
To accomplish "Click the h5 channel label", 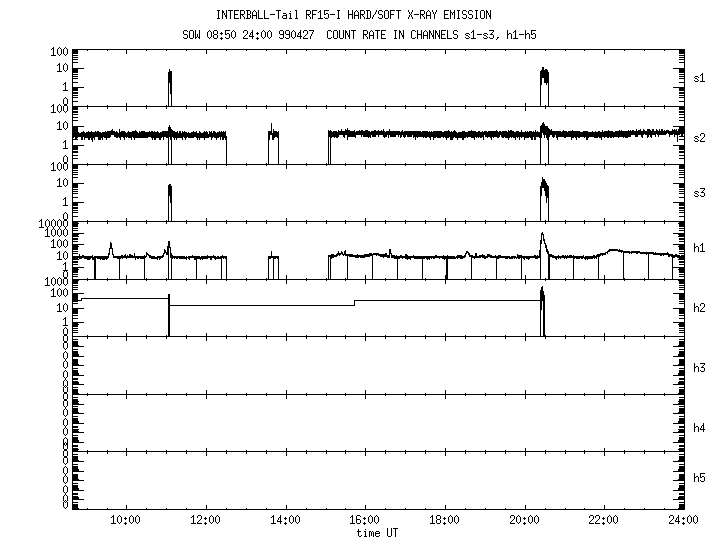I will (700, 479).
